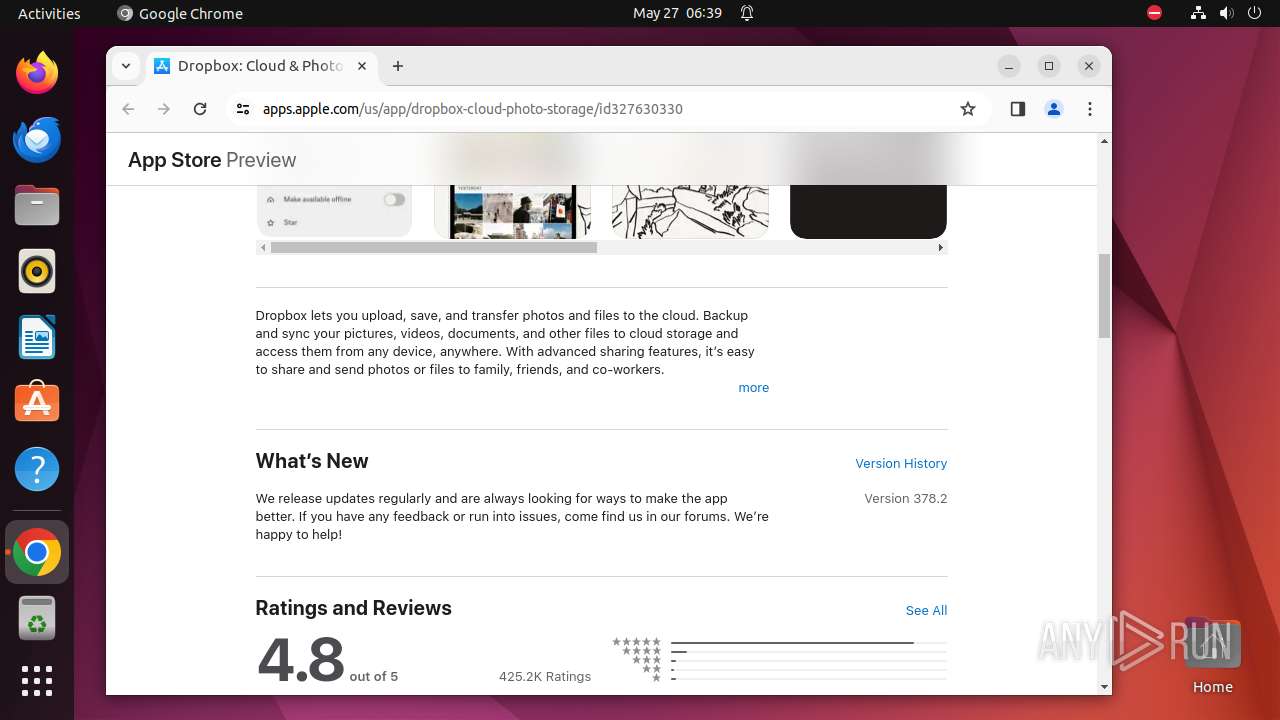Click the page vertical scrollbar thumb
Image resolution: width=1280 pixels, height=720 pixels.
point(1104,296)
